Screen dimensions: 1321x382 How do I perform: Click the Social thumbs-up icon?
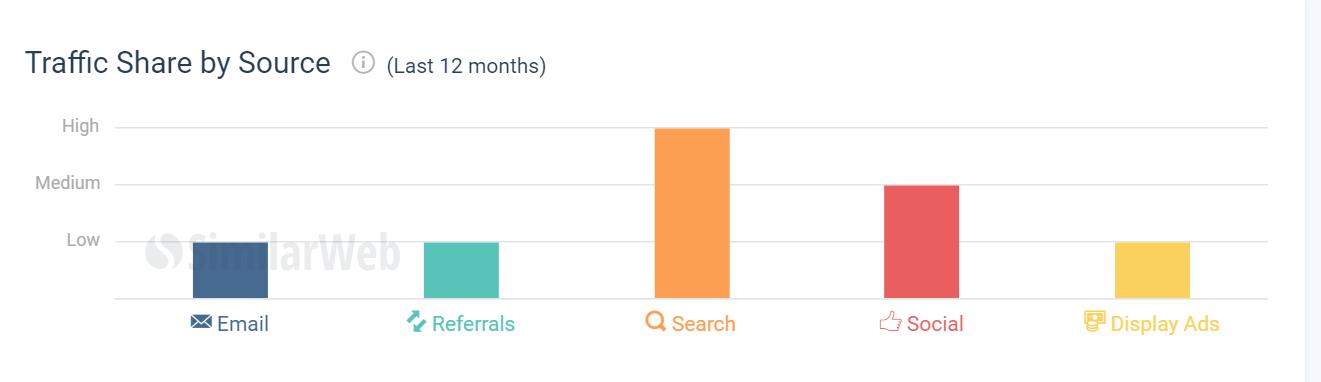tap(890, 322)
